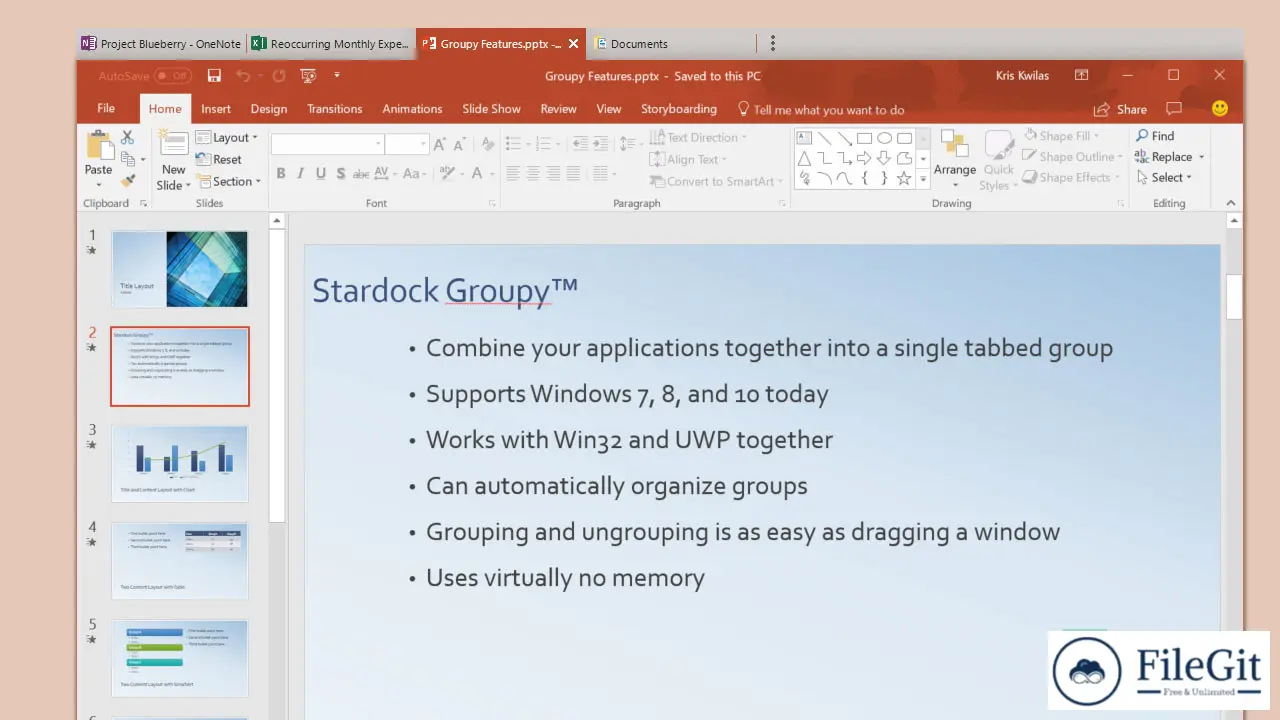Select the right arrow shape
Screen dimensions: 1280x720
click(x=864, y=158)
